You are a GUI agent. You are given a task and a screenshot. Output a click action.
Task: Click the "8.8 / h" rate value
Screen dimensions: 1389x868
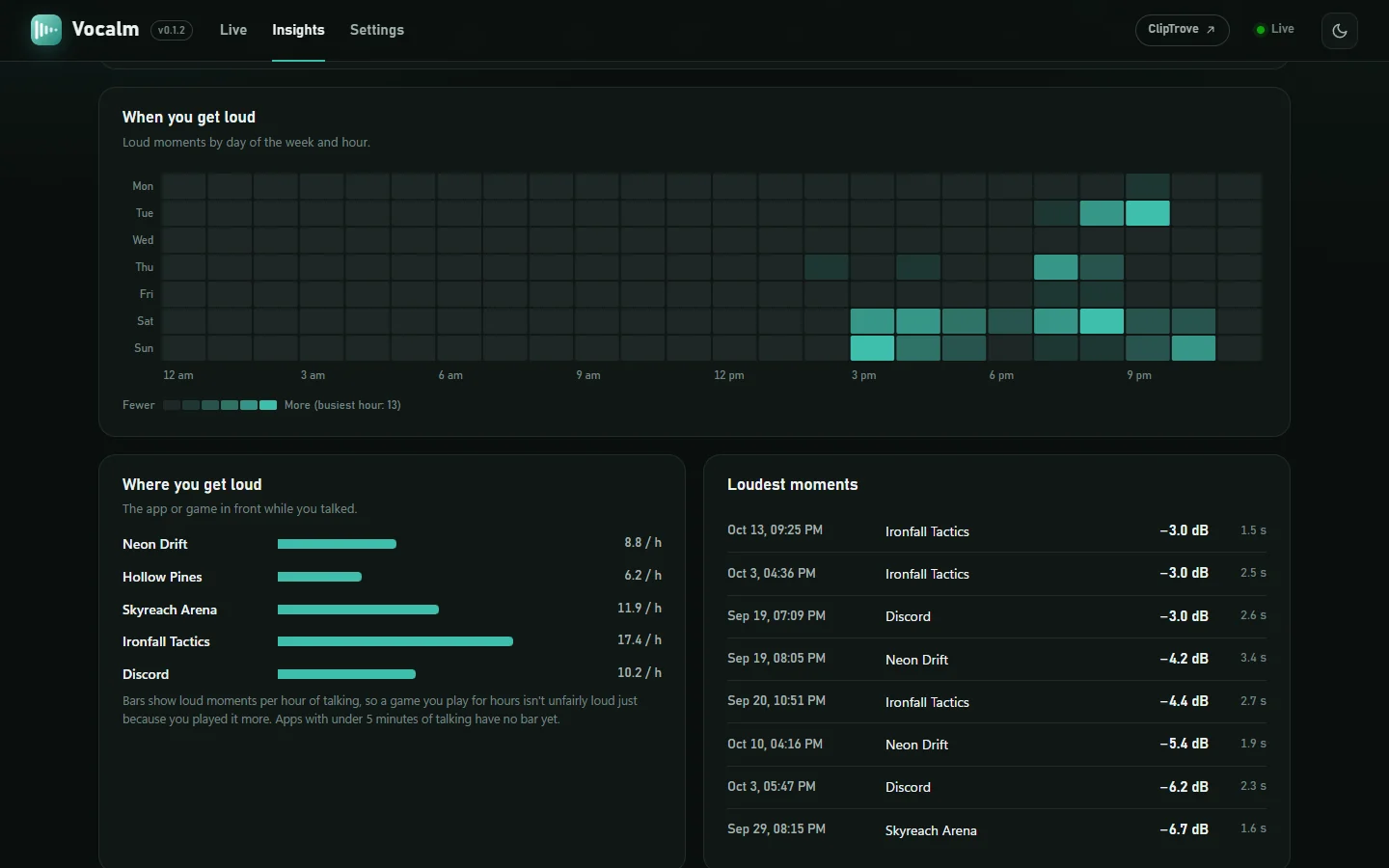coord(642,543)
